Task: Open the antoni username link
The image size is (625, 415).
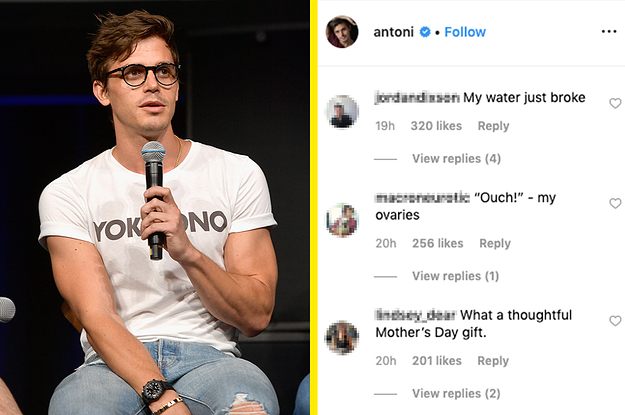Action: tap(393, 32)
